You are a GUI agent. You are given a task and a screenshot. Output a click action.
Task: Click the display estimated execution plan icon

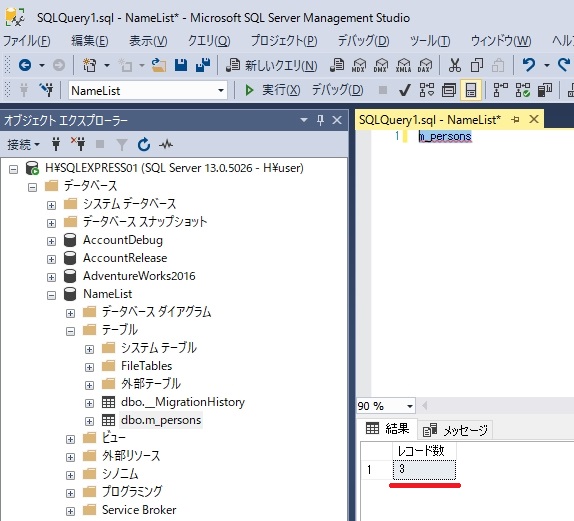pyautogui.click(x=426, y=90)
